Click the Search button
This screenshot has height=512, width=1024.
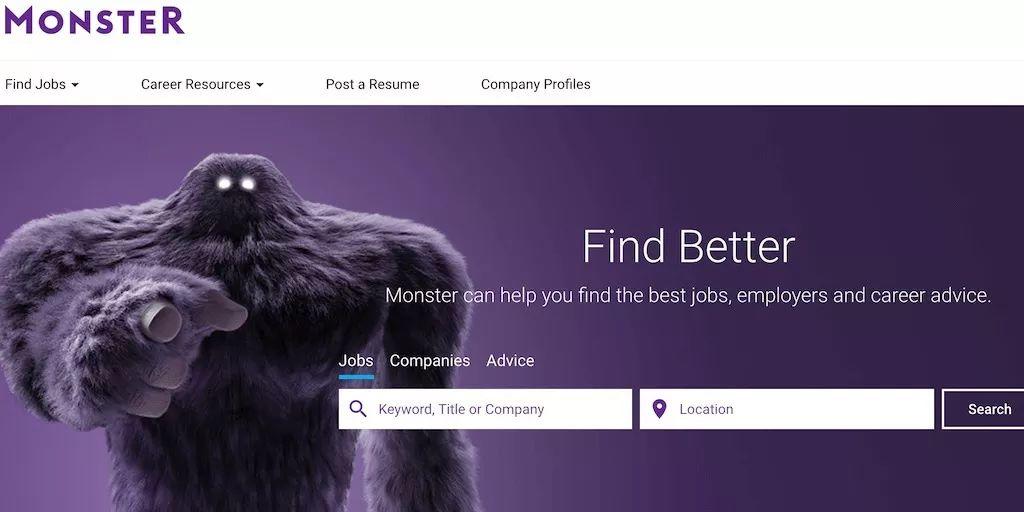point(984,409)
